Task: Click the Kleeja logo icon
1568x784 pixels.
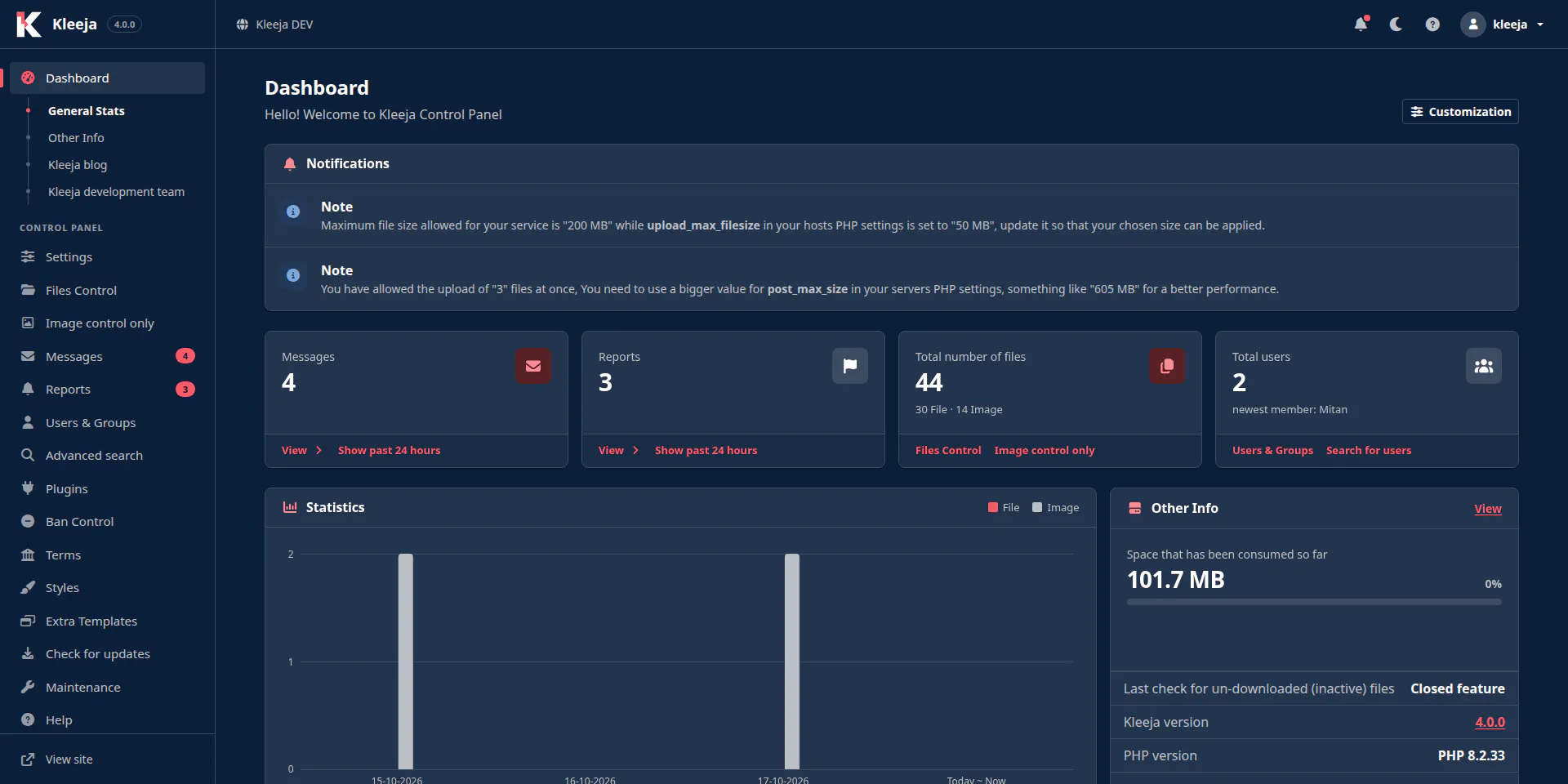Action: pos(29,24)
